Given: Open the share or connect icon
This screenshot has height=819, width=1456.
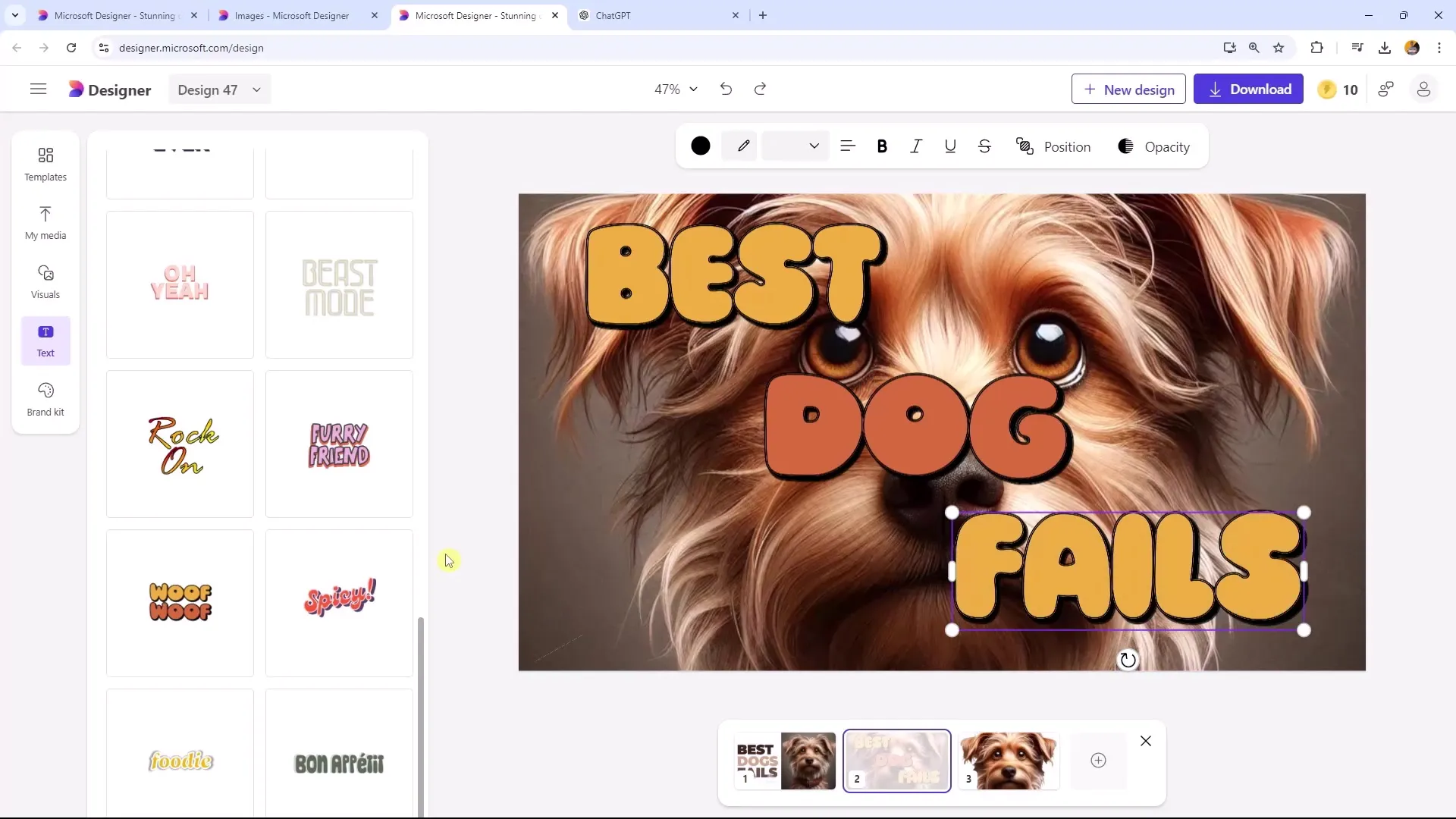Looking at the screenshot, I should point(1386,89).
